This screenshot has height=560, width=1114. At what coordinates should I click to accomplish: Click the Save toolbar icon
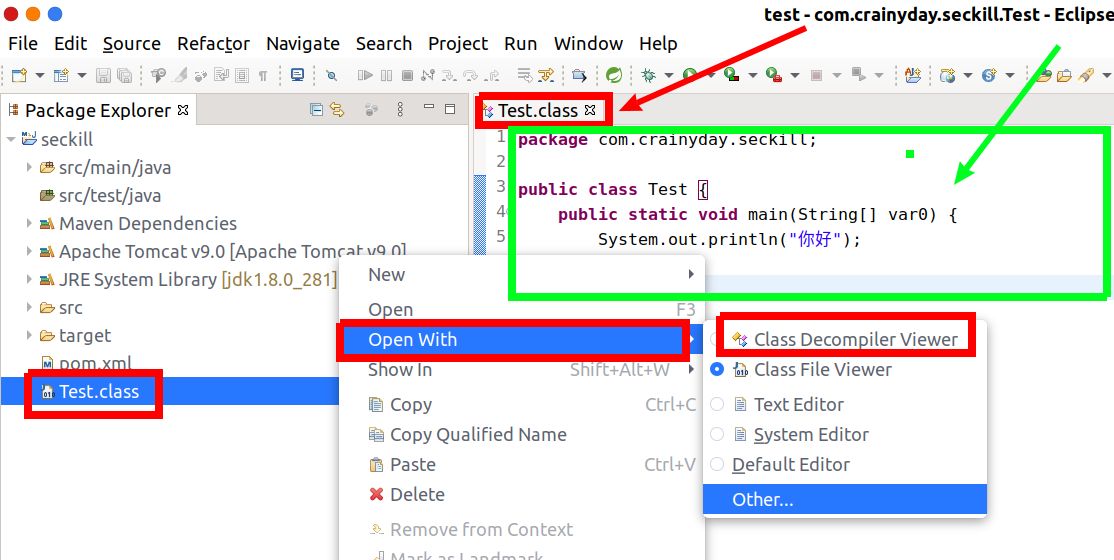pos(104,75)
